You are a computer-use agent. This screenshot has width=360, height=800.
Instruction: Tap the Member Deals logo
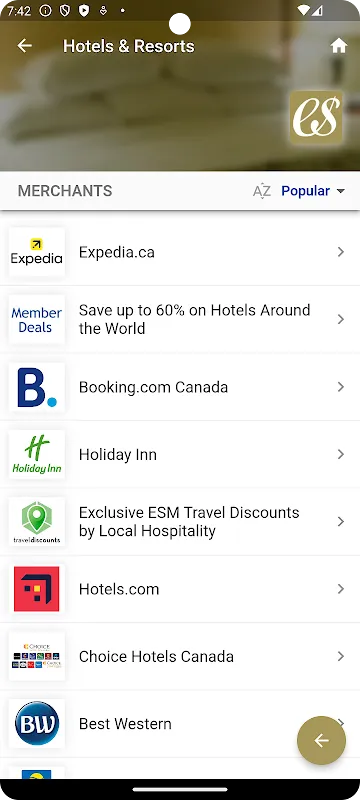37,319
